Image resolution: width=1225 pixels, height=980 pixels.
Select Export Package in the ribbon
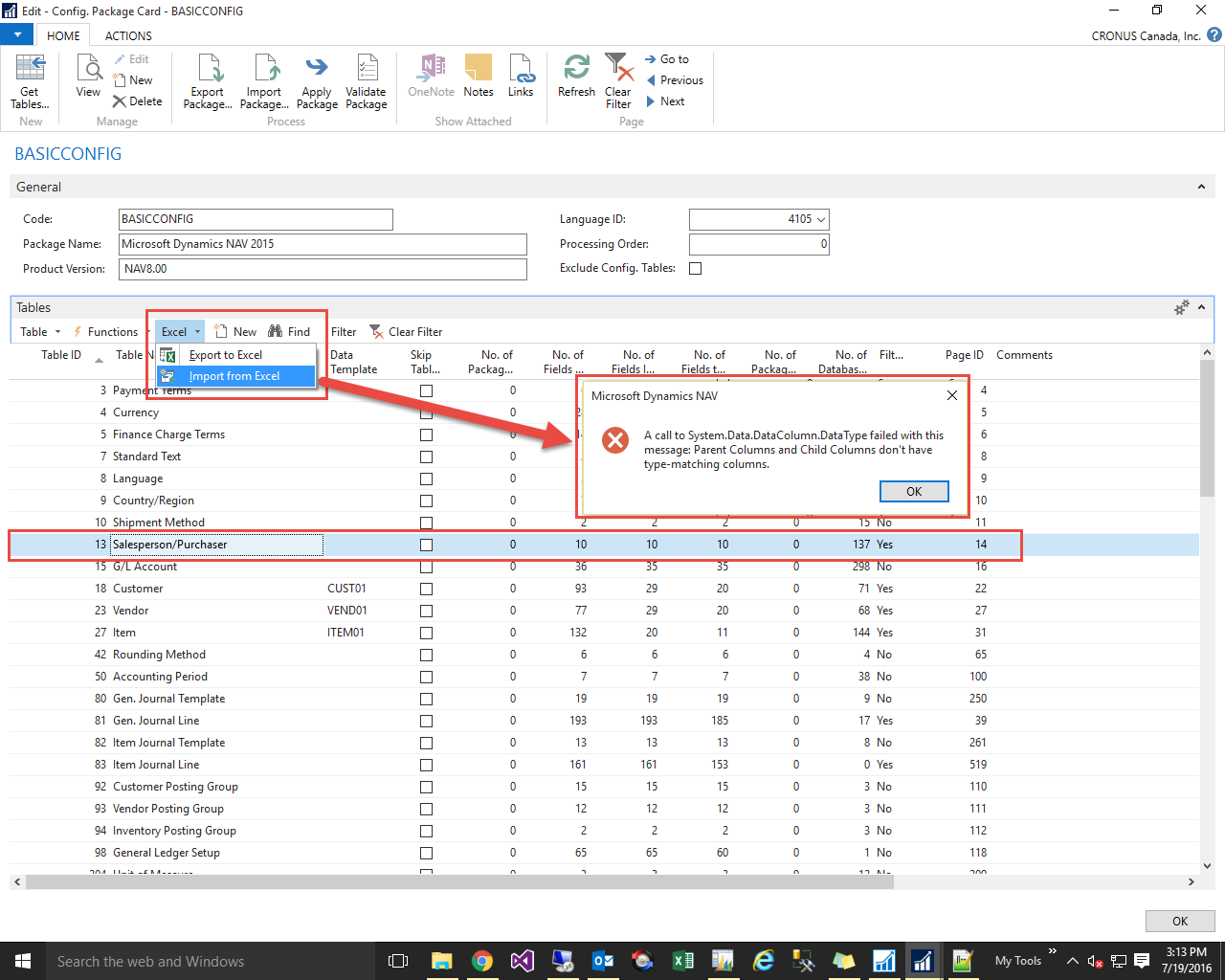(x=207, y=81)
